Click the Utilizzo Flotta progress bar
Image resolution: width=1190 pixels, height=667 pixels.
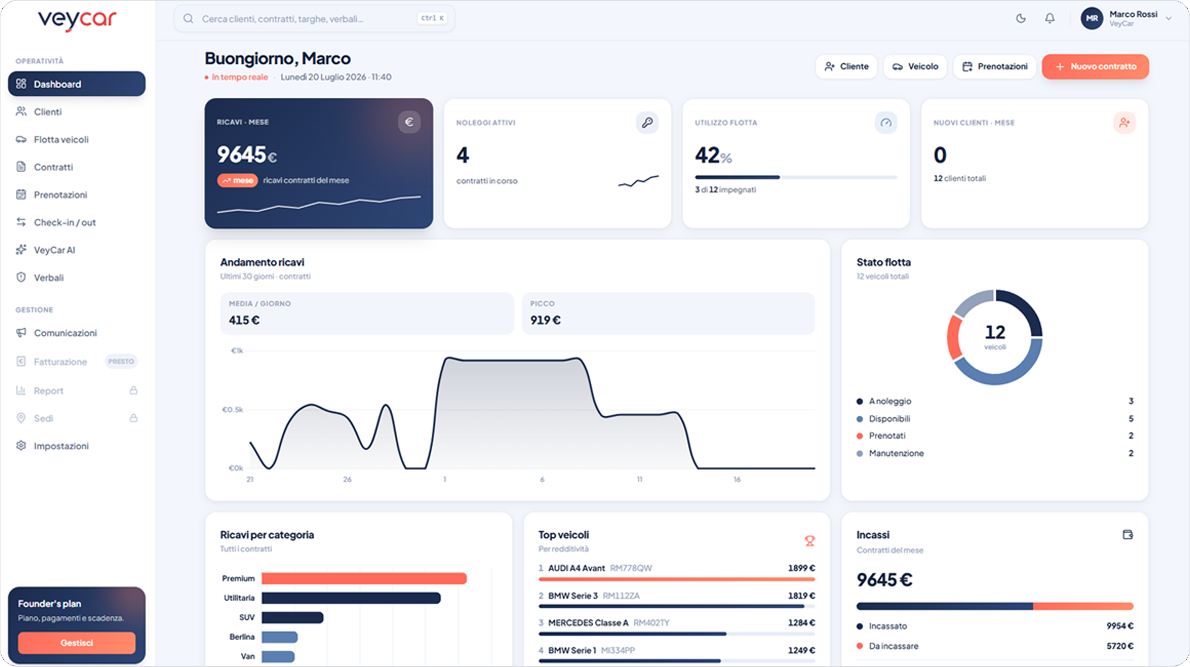[x=796, y=178]
